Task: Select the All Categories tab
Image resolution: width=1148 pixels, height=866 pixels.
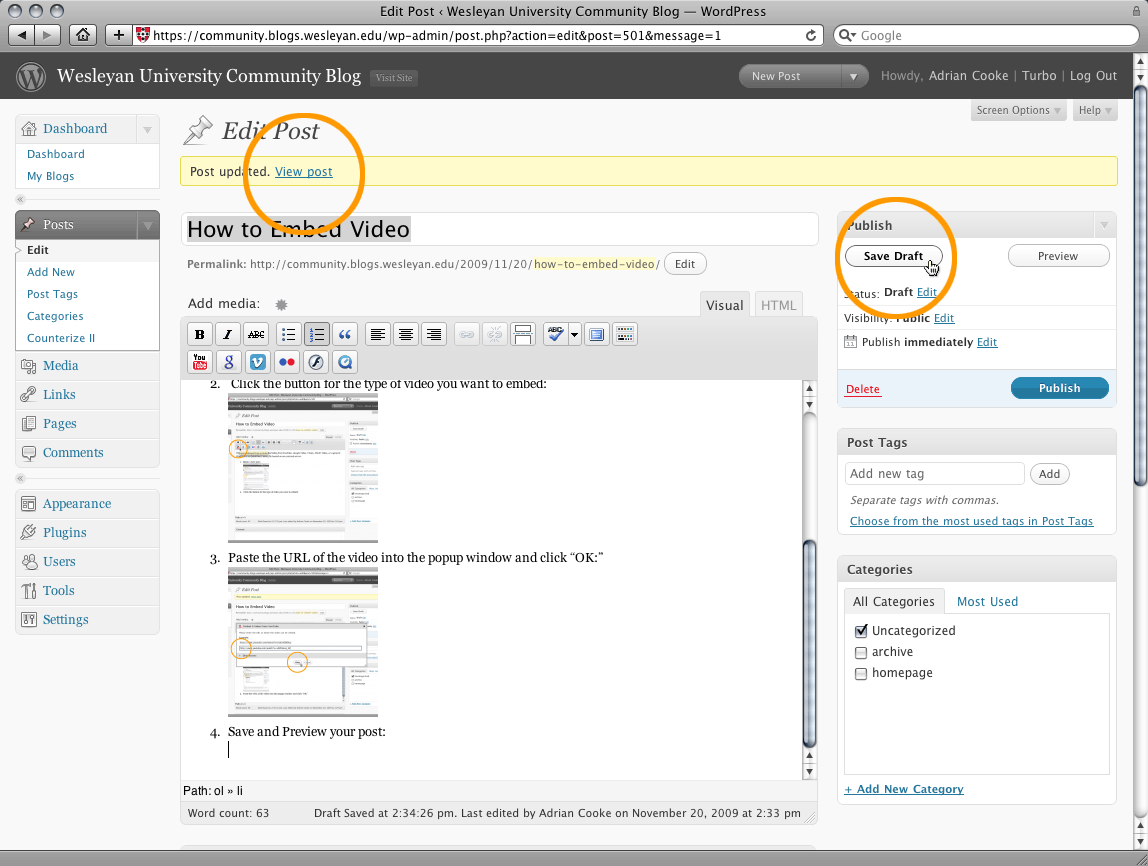Action: click(894, 602)
